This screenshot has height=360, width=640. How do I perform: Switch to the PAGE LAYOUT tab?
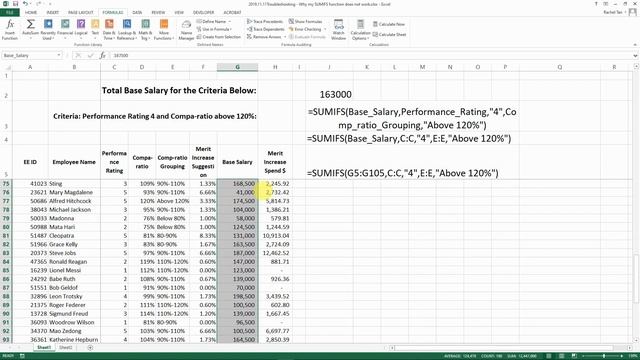[x=81, y=12]
